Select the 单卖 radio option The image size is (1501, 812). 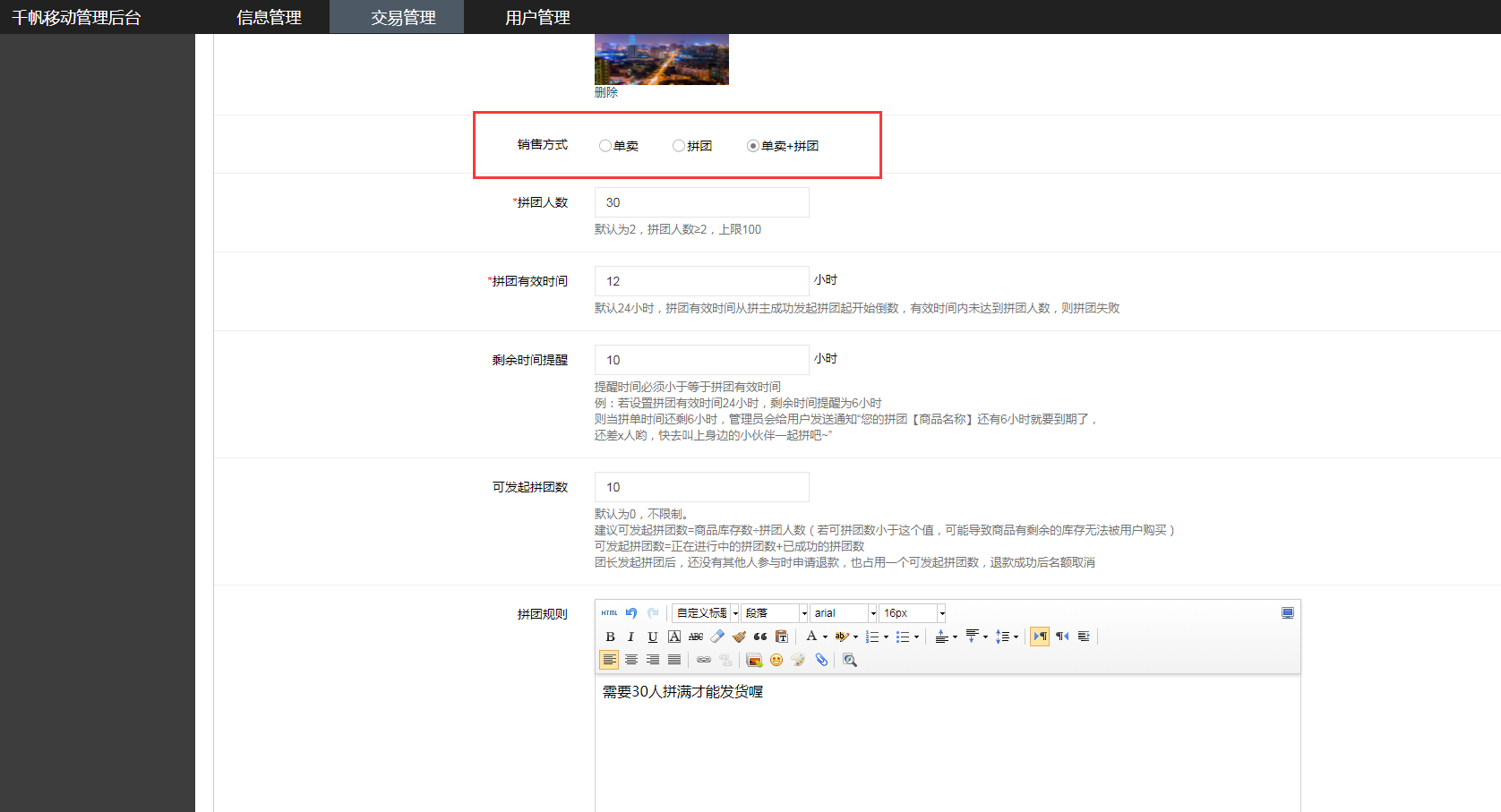click(x=605, y=146)
